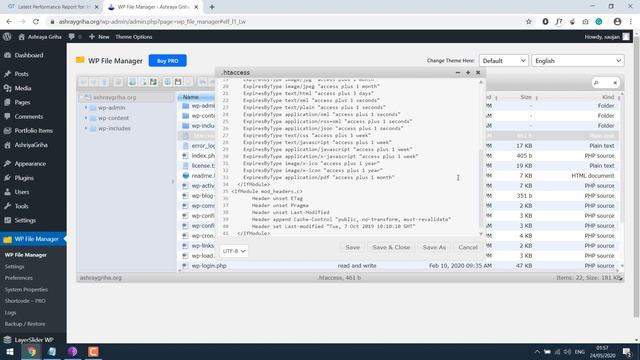Click the save disk icon in file manager toolbar

(178, 82)
